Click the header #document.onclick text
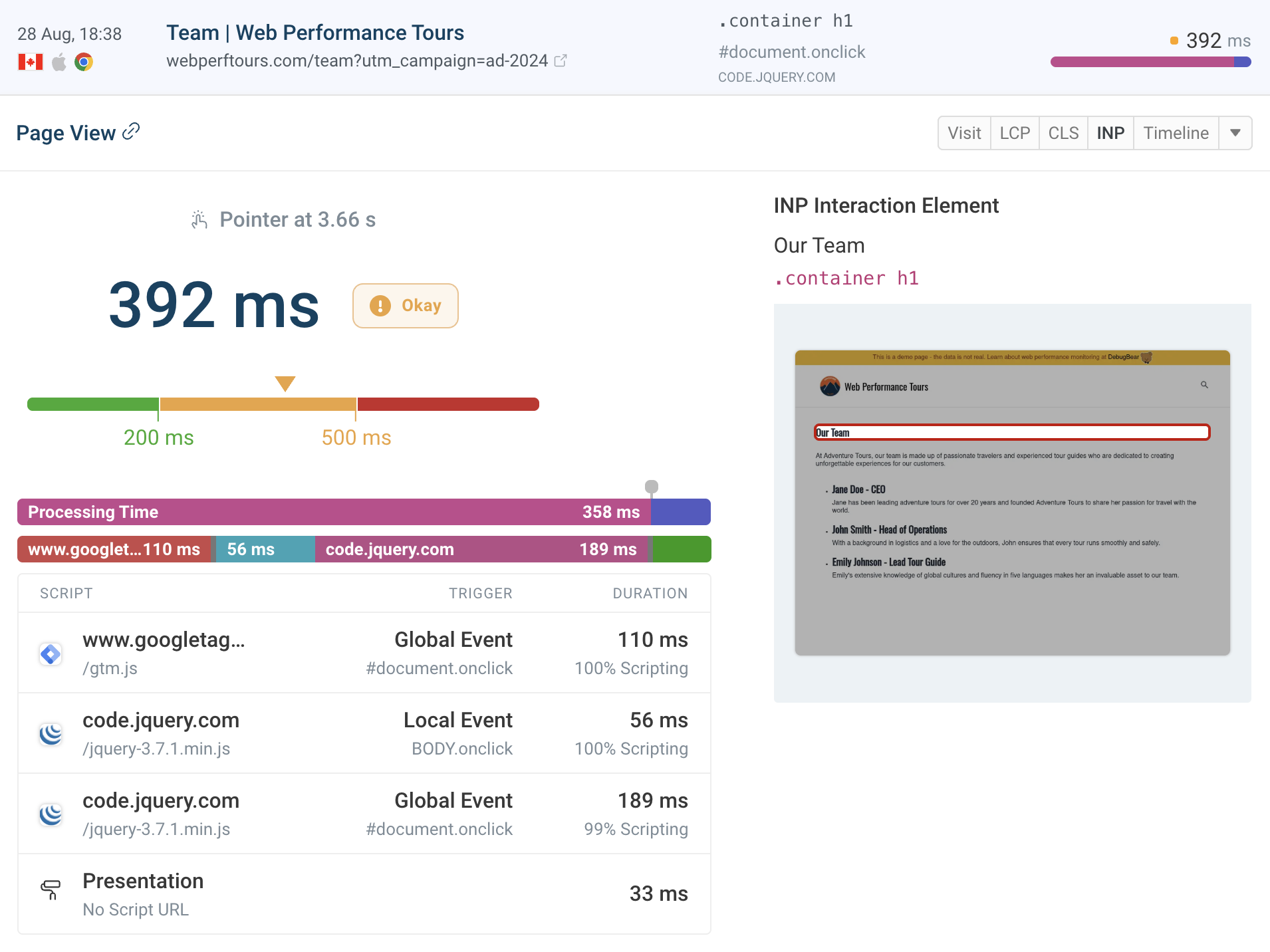Viewport: 1270px width, 952px height. pos(791,52)
